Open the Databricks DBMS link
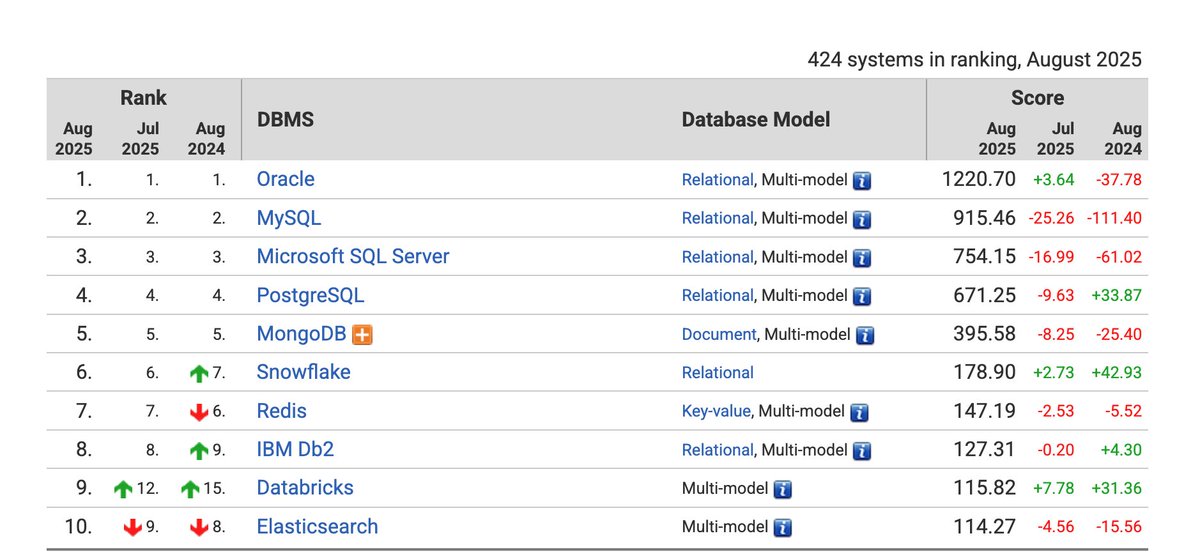1200x552 pixels. click(305, 488)
